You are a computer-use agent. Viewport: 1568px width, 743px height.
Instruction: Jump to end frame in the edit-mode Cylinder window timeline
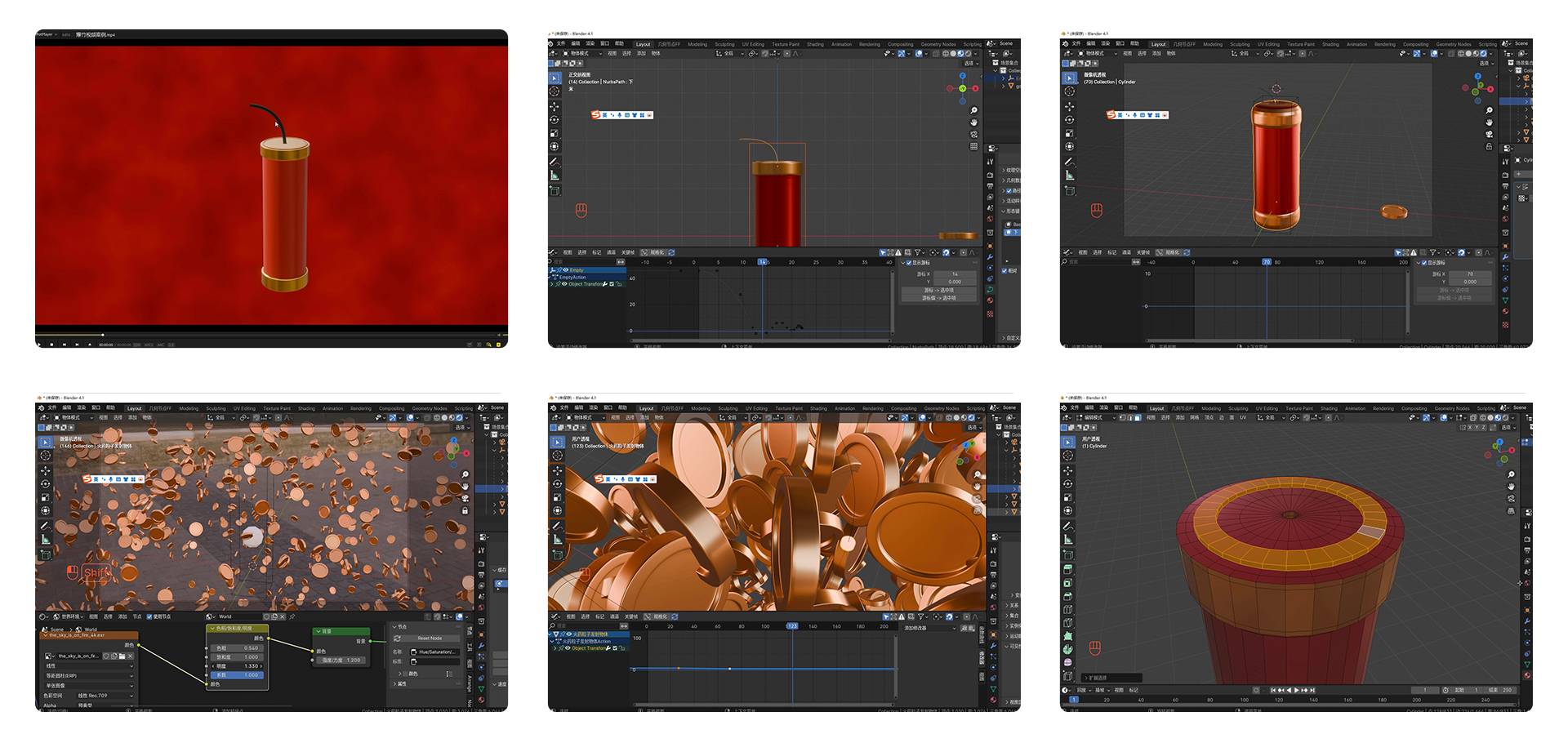(1313, 690)
